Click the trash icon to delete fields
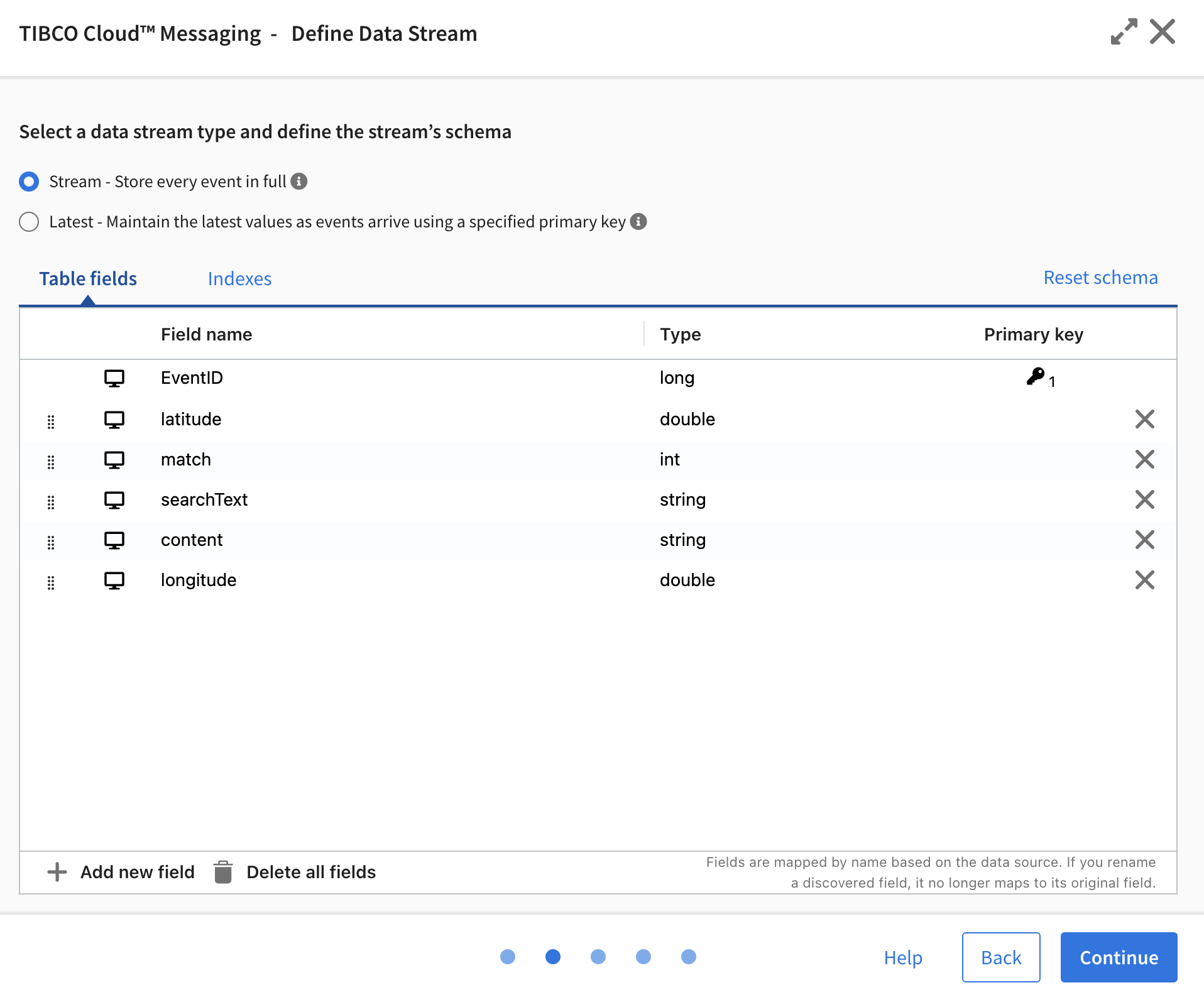This screenshot has width=1204, height=990. point(223,872)
